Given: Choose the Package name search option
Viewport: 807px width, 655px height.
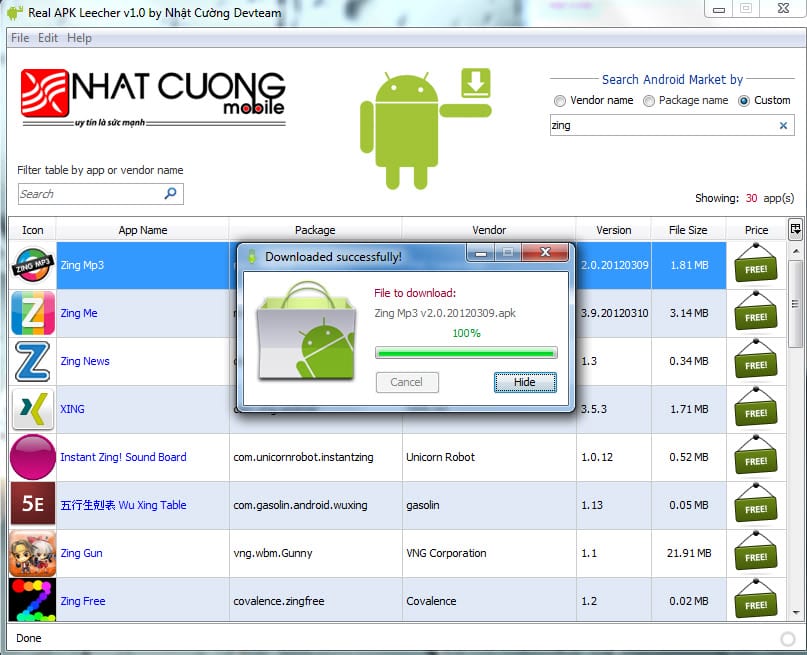Looking at the screenshot, I should 649,100.
